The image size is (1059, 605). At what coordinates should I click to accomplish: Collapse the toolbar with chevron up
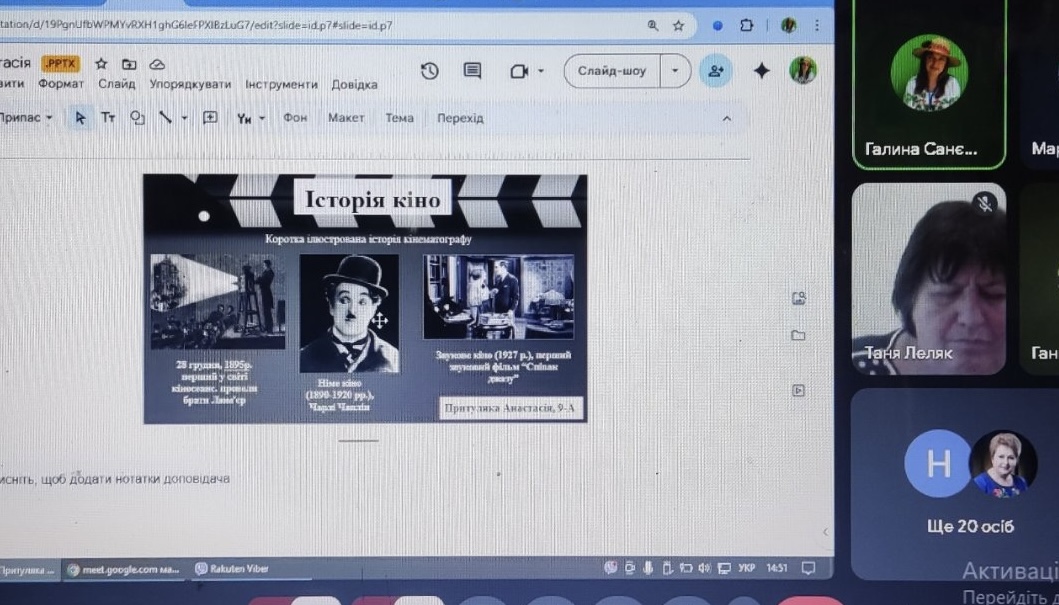(x=727, y=118)
